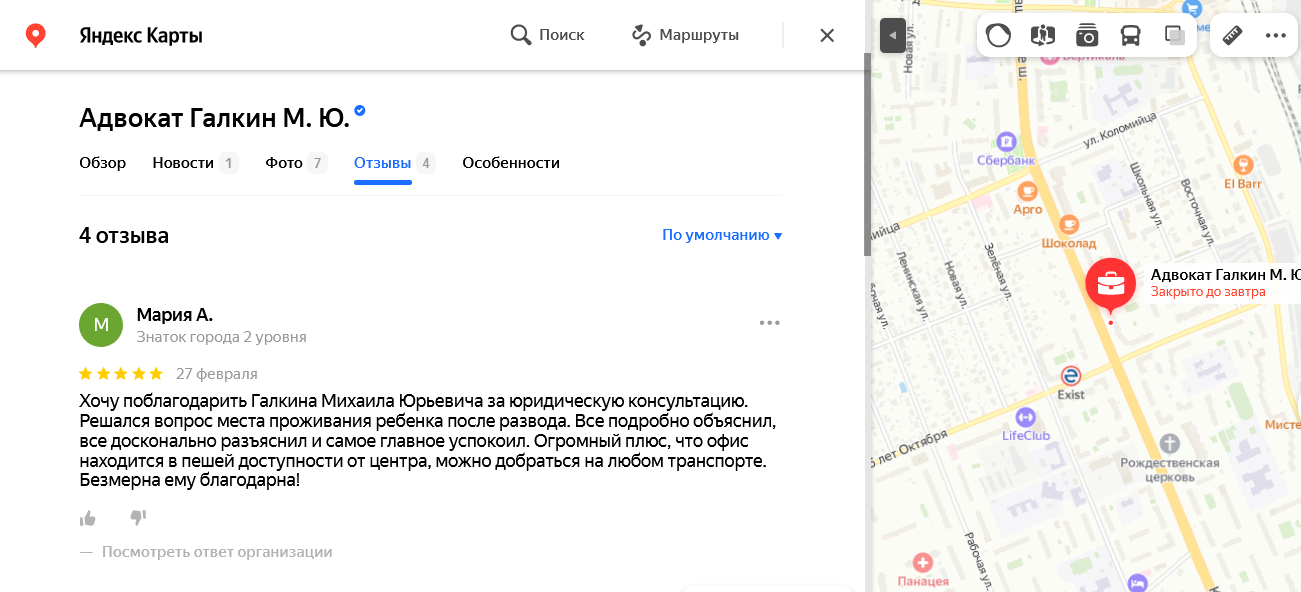Dislike the review with thumbs down
This screenshot has width=1301, height=592.
(x=138, y=518)
